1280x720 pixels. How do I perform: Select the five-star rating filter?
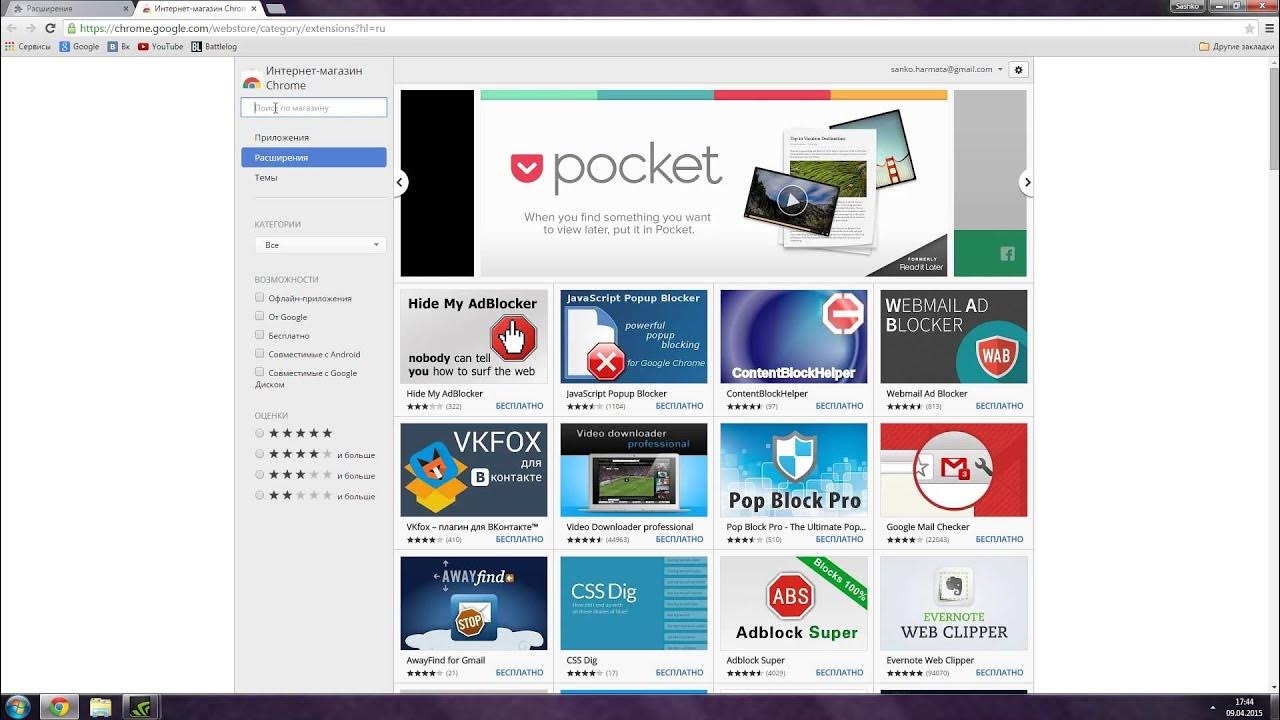click(260, 433)
